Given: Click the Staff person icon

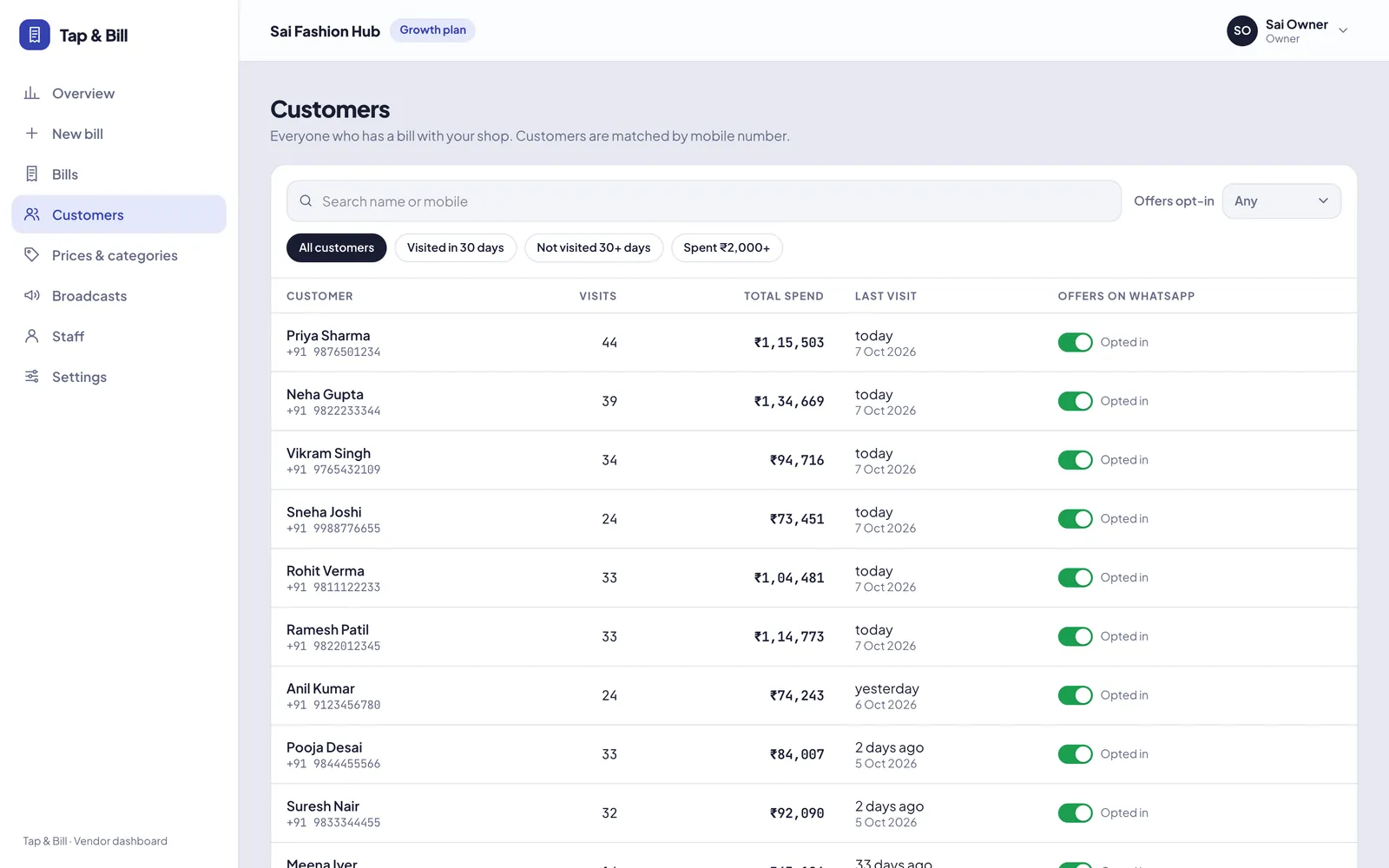Looking at the screenshot, I should pos(32,336).
